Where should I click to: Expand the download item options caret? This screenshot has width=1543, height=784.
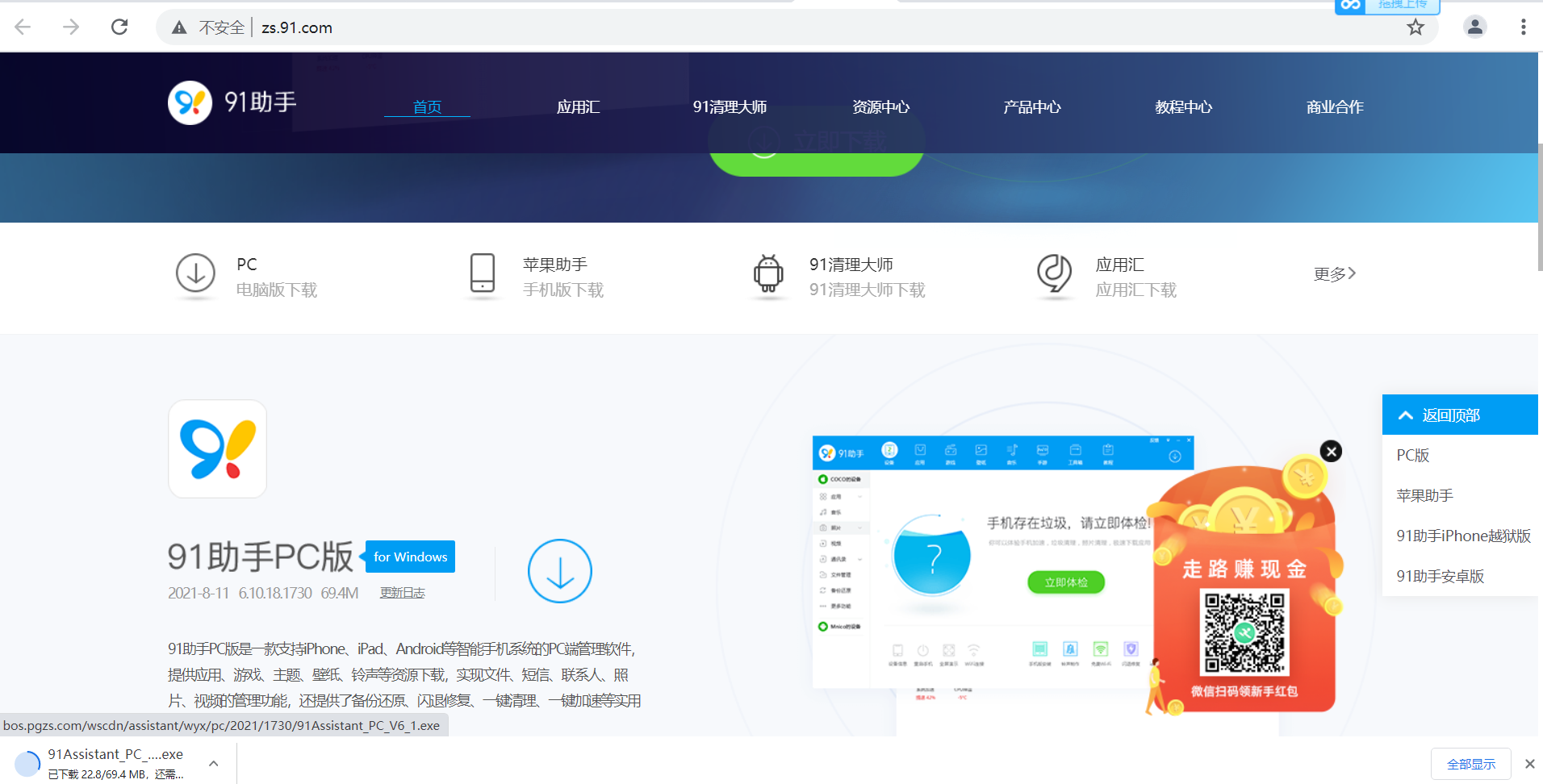213,763
